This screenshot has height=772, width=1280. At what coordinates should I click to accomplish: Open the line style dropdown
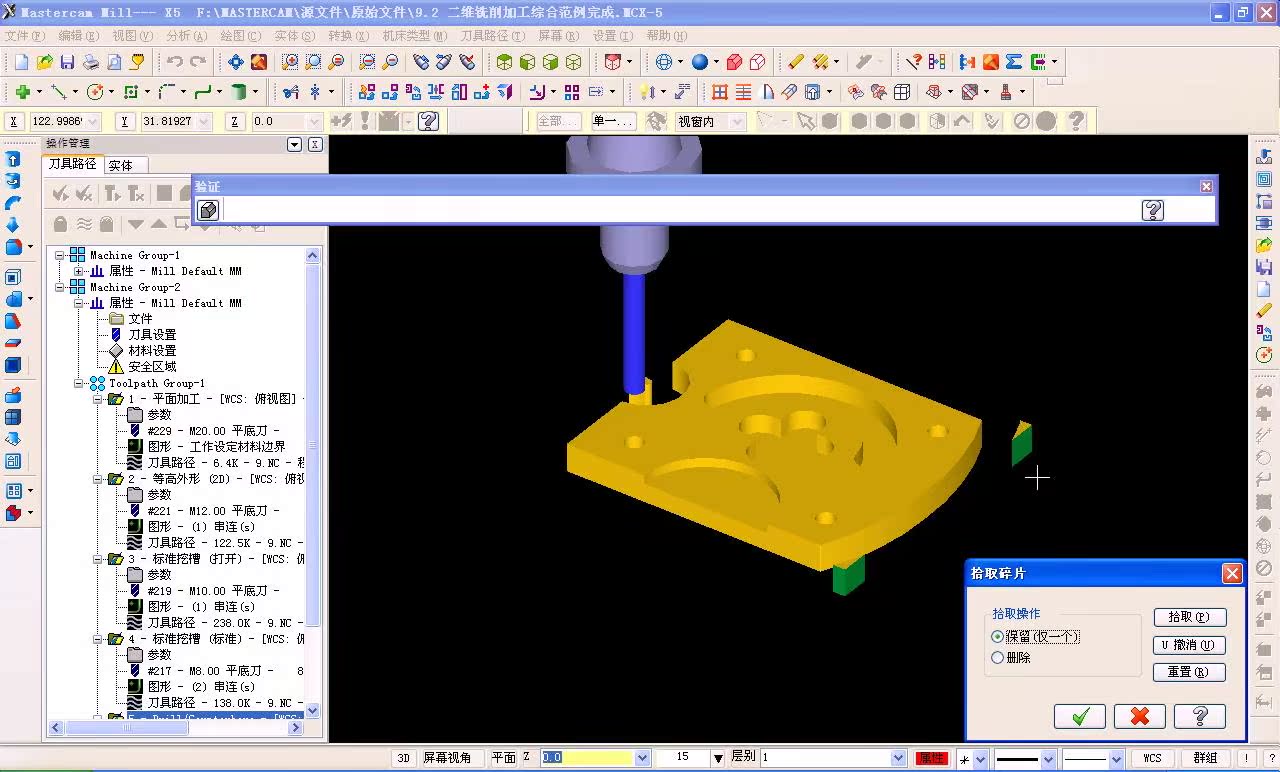1047,759
